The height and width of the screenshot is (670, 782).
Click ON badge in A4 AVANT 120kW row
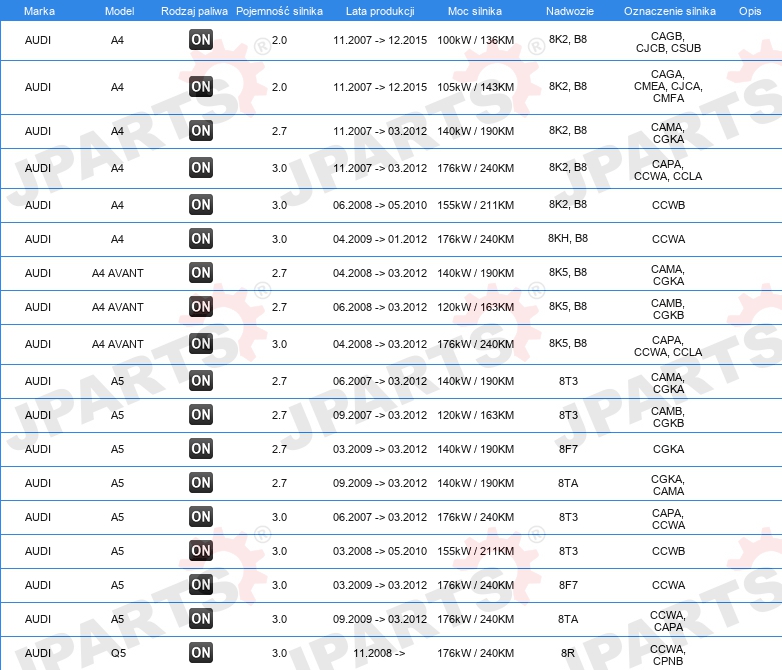click(x=201, y=306)
